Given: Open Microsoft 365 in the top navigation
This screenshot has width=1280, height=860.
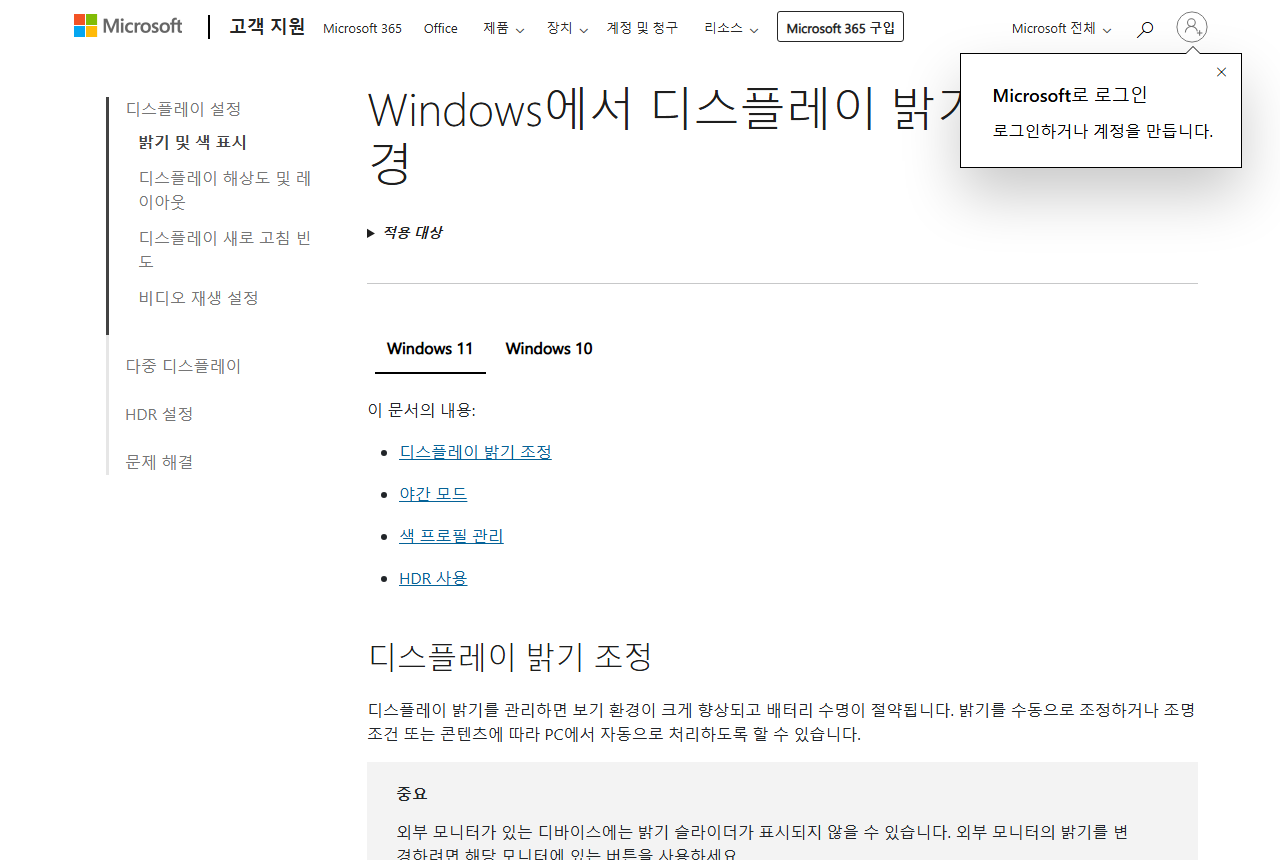Looking at the screenshot, I should tap(362, 28).
